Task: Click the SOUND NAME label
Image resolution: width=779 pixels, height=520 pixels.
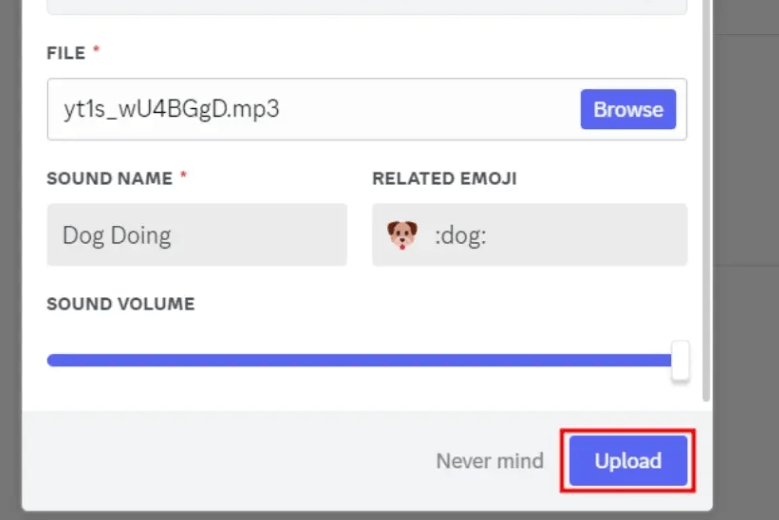Action: pos(109,179)
